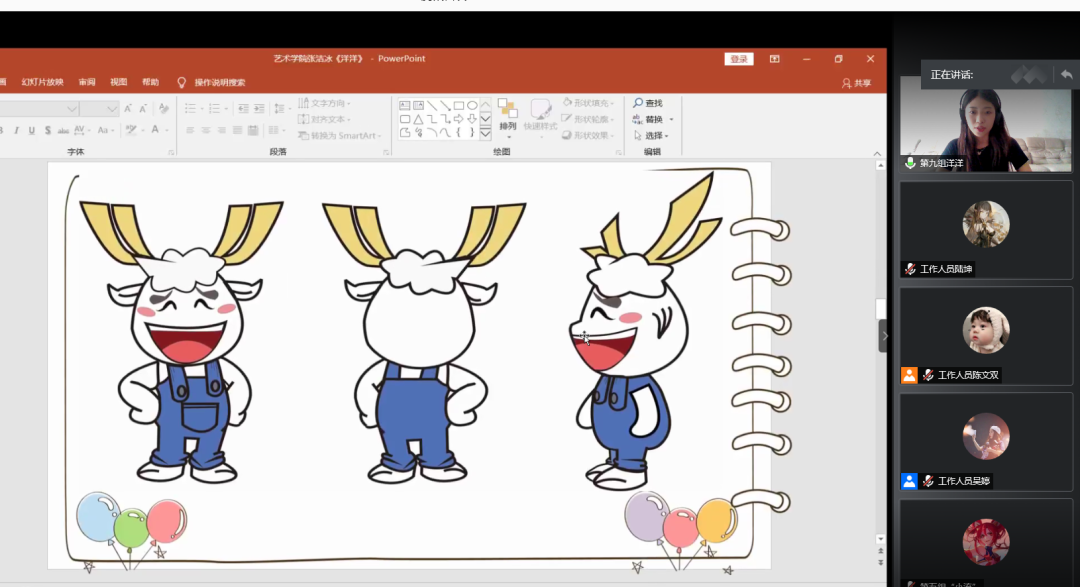1080x587 pixels.
Task: Toggle underline formatting
Action: (32, 130)
